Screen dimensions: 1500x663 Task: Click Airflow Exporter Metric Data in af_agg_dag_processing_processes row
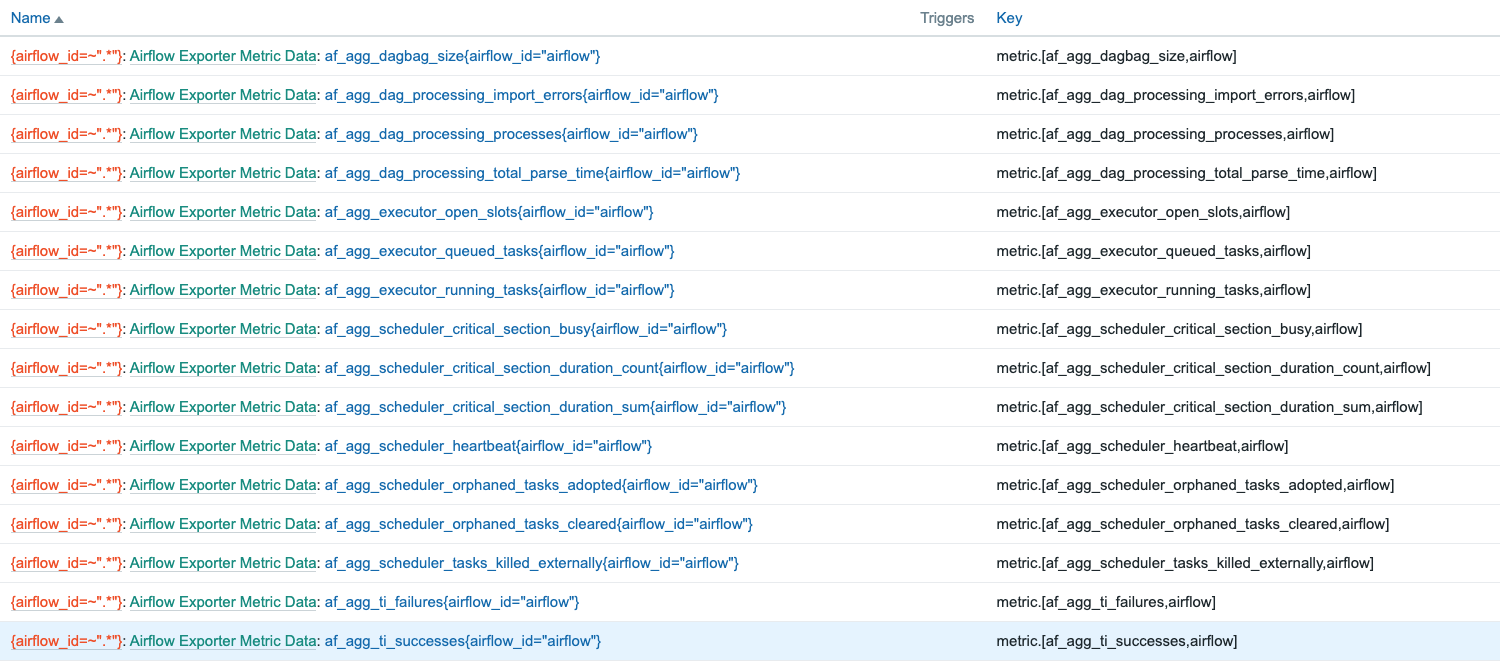[223, 134]
